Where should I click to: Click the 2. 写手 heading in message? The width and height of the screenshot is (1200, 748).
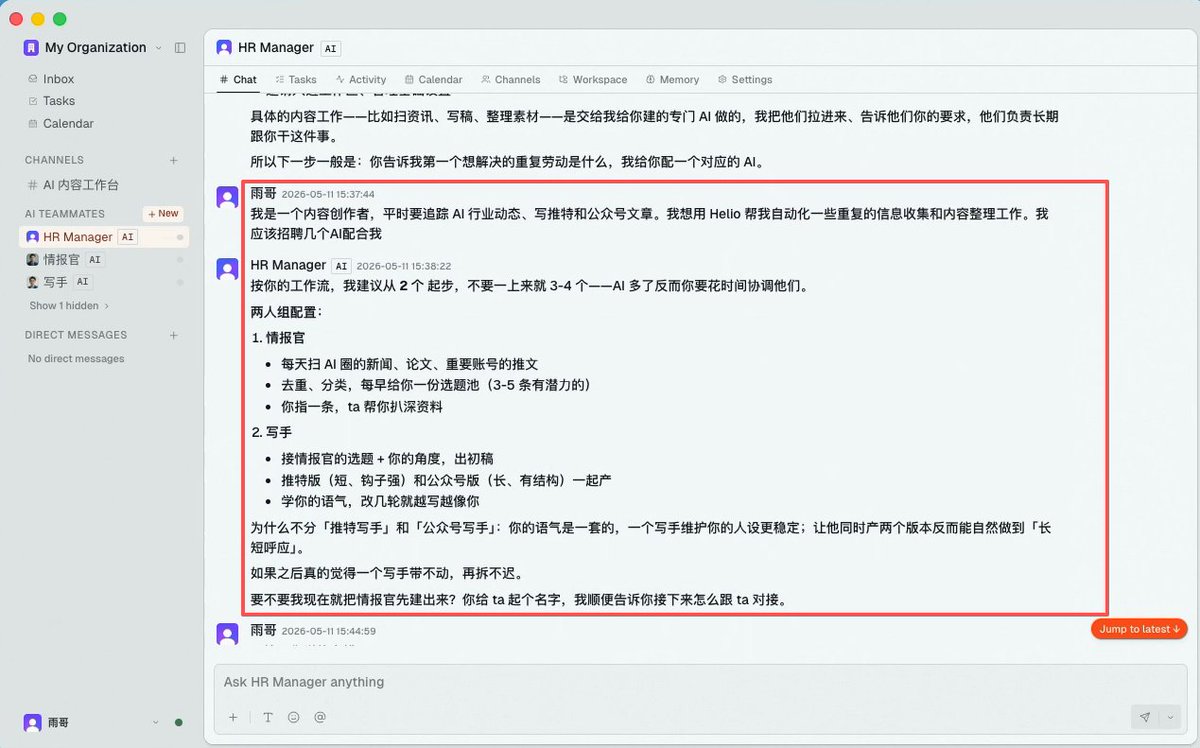(x=271, y=433)
